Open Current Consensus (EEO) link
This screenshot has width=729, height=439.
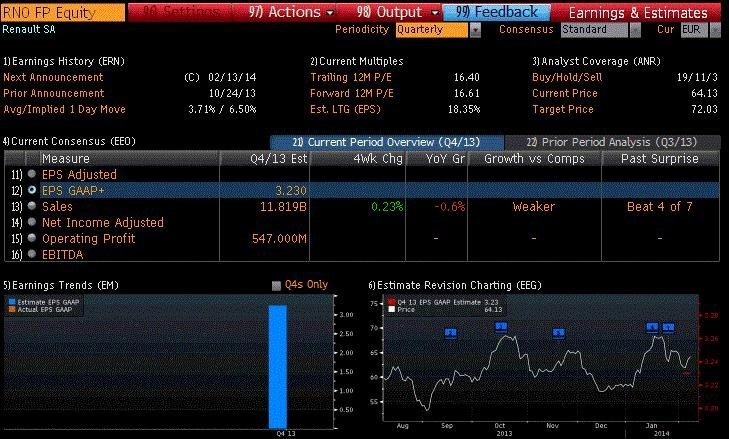(x=69, y=141)
